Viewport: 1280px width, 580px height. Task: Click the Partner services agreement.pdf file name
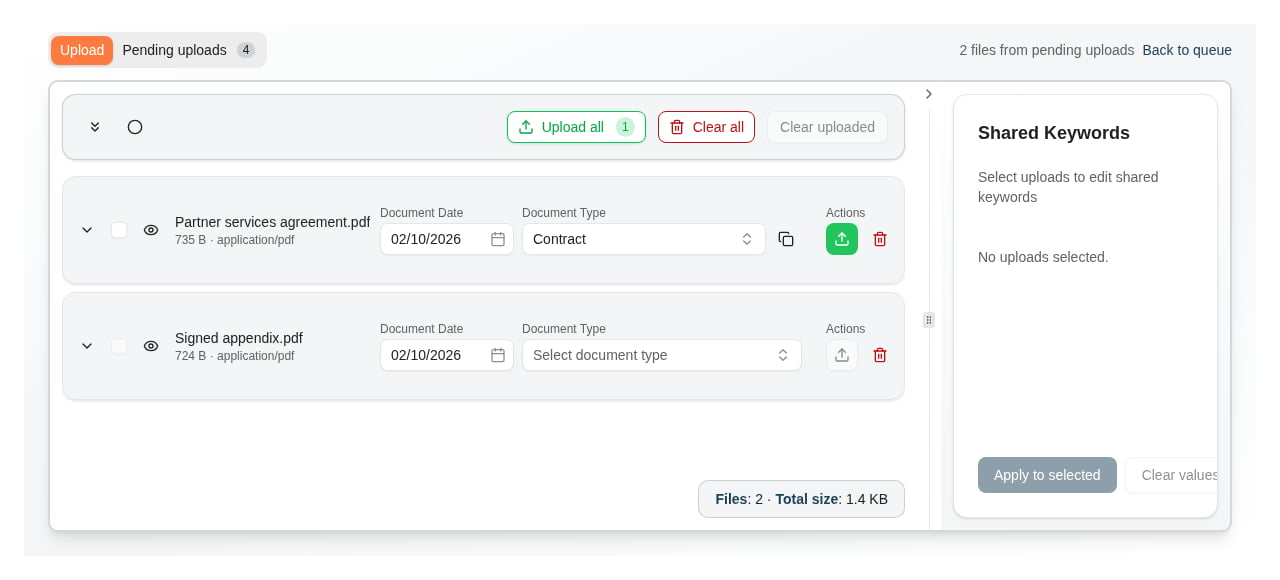[273, 222]
